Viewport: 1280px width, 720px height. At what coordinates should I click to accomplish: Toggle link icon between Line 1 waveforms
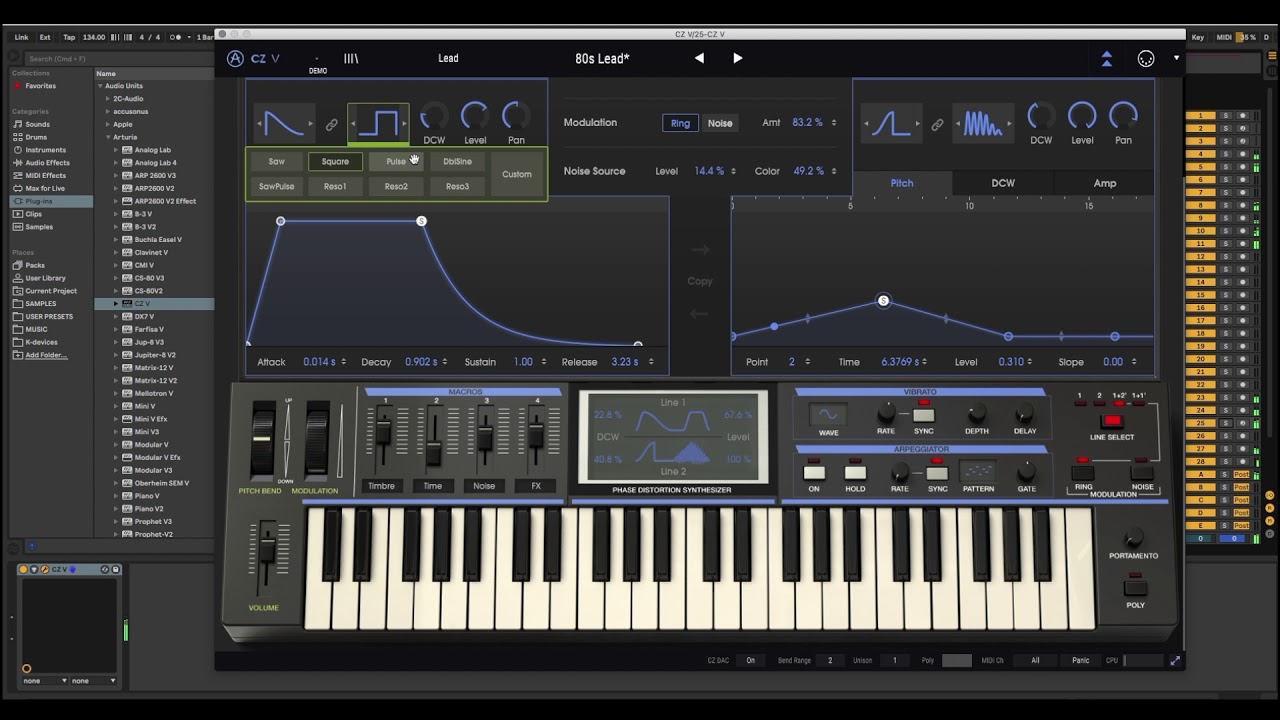331,125
